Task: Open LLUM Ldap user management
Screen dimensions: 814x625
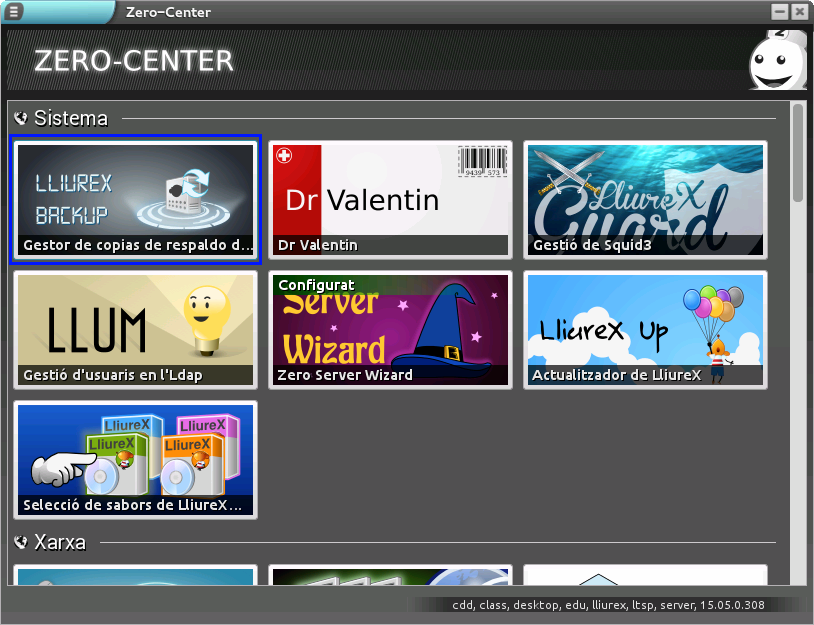Action: (136, 329)
